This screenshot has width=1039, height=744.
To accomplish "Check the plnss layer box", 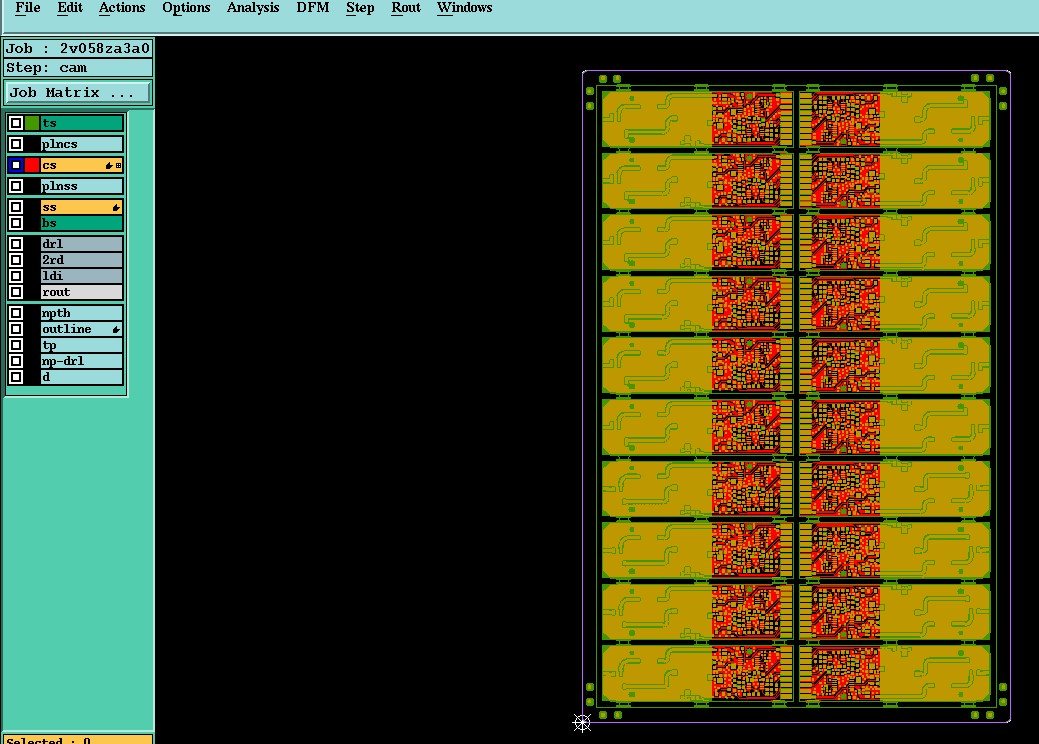I will 16,186.
